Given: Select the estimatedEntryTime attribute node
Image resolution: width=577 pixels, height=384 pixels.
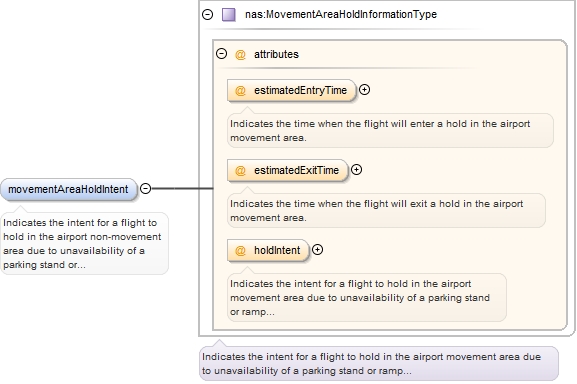Looking at the screenshot, I should click(291, 90).
